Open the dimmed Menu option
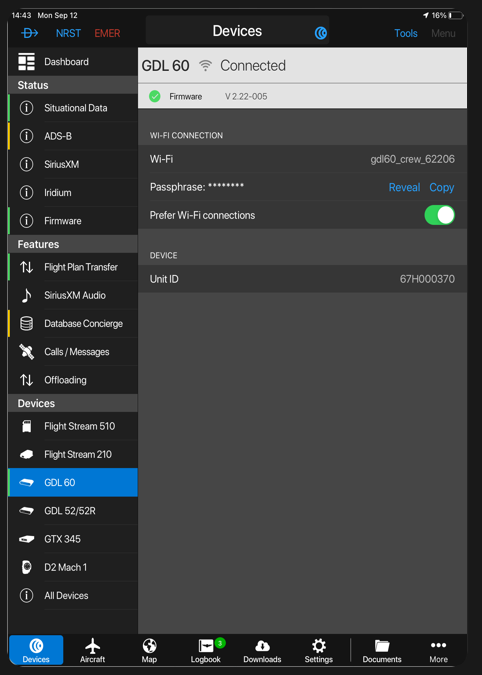The width and height of the screenshot is (482, 675). pyautogui.click(x=443, y=33)
